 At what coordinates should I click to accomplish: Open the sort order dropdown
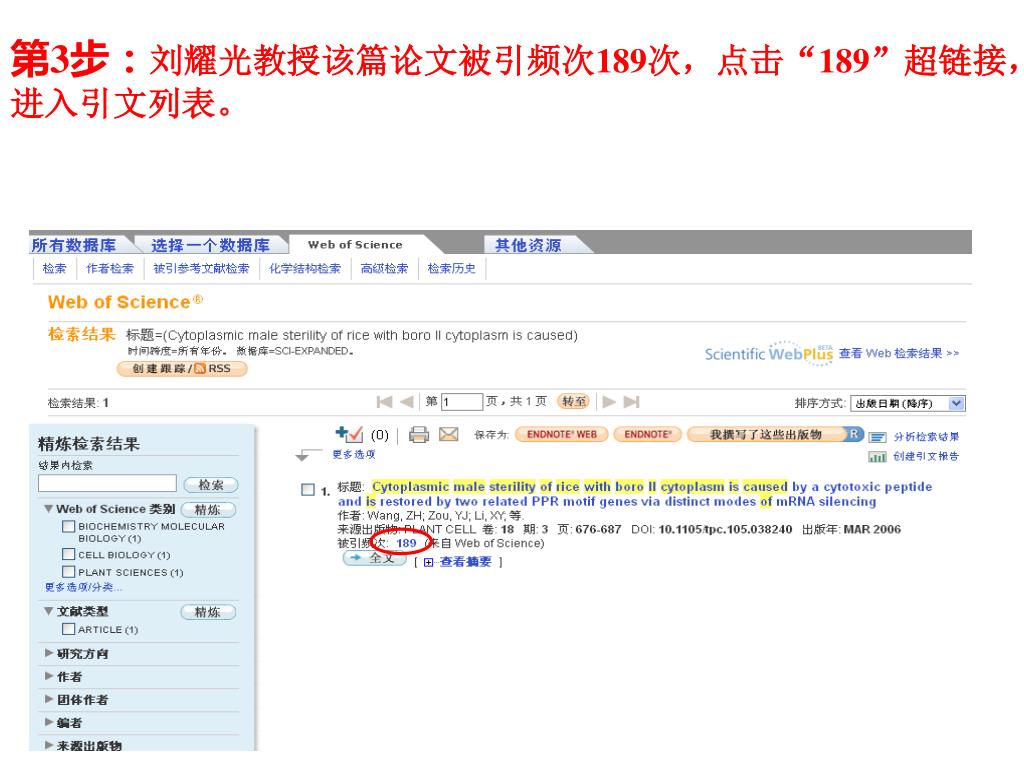(x=908, y=404)
